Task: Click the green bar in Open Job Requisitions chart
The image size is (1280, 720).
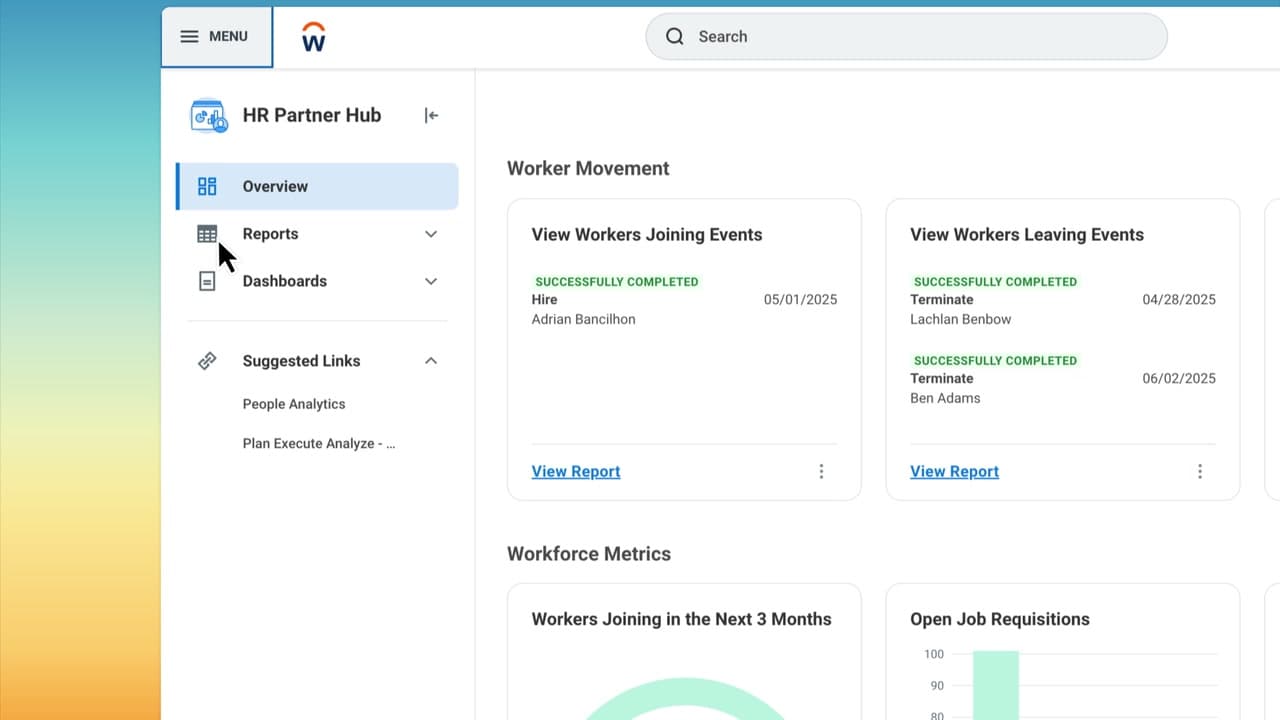Action: 995,685
